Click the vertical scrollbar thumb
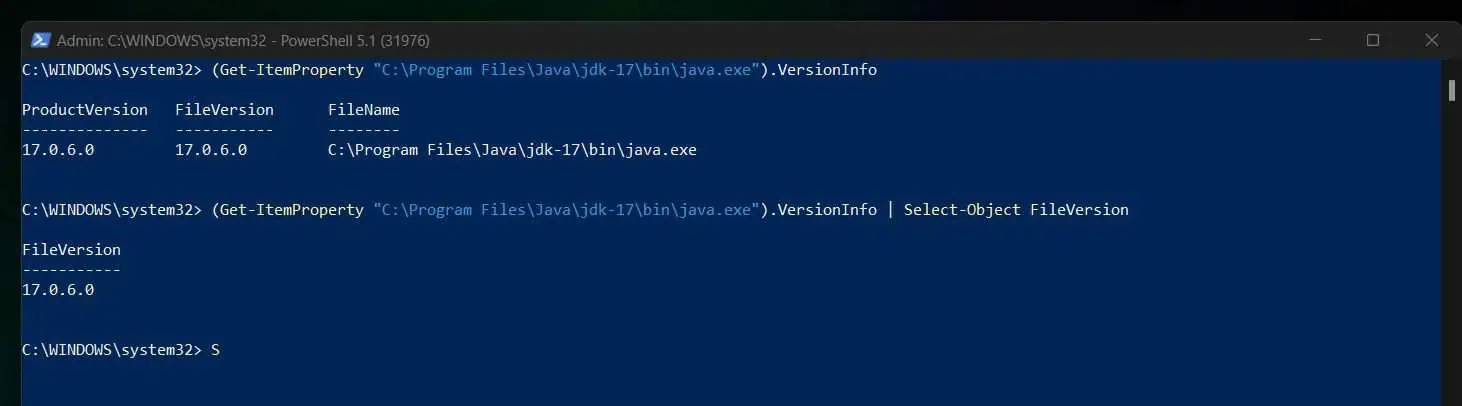 click(x=1451, y=90)
